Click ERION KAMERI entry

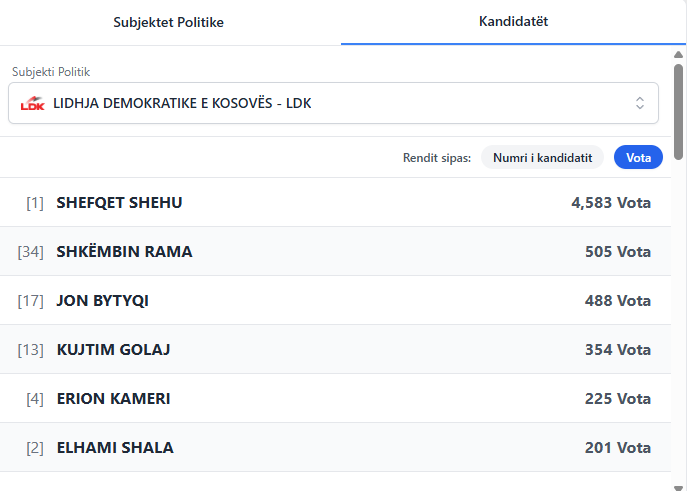coord(113,399)
